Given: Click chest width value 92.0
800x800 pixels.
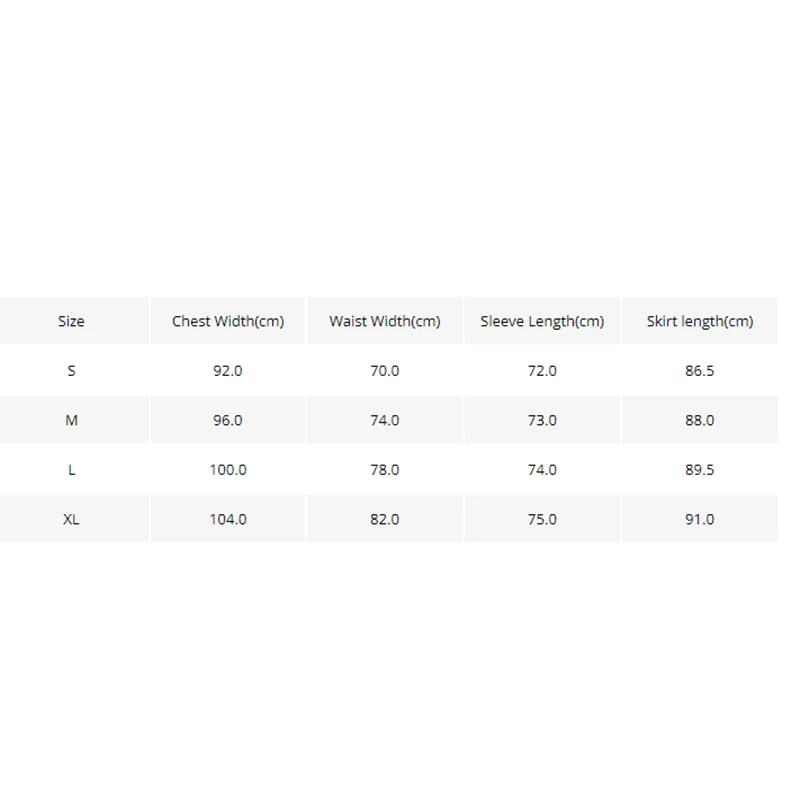Looking at the screenshot, I should coord(228,370).
